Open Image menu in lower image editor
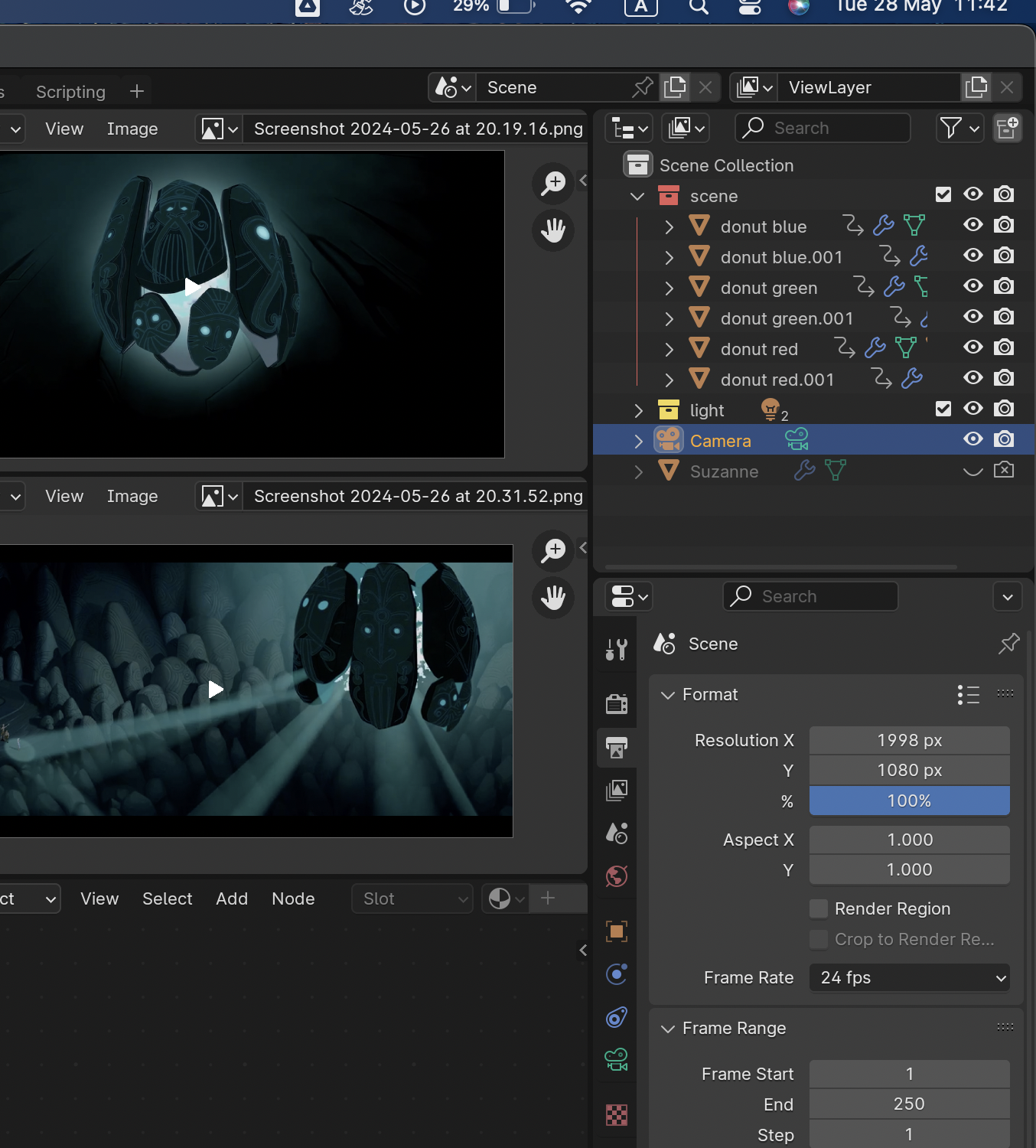 [132, 496]
